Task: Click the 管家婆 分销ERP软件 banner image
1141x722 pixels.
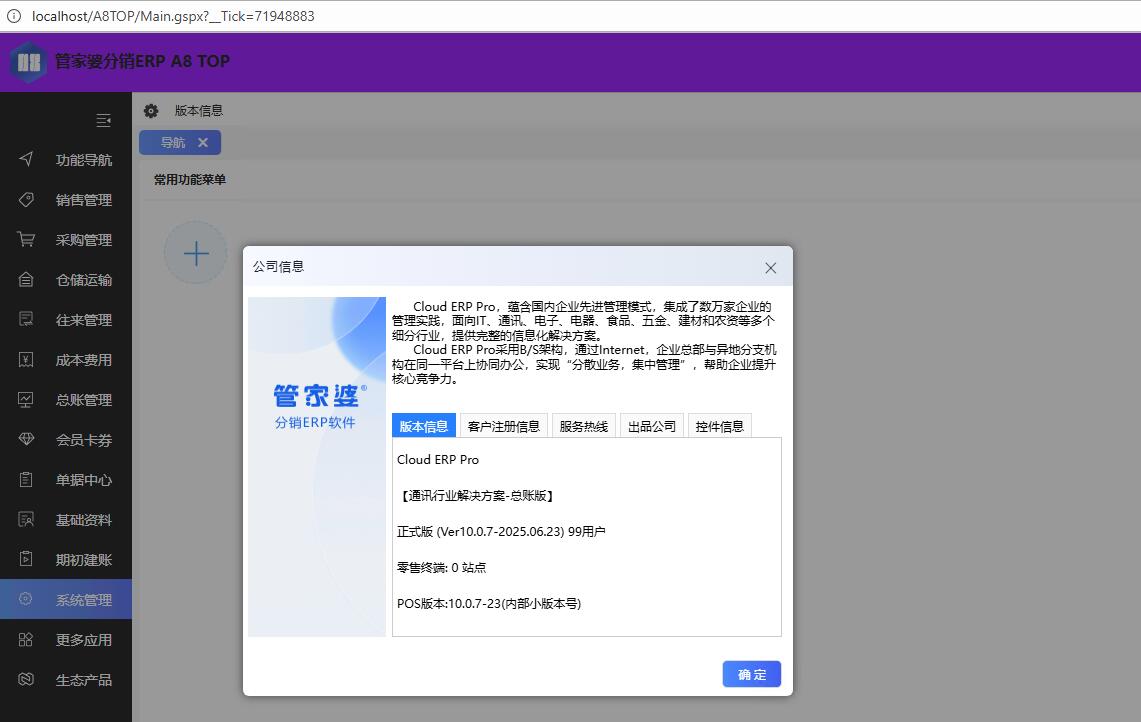Action: click(317, 467)
